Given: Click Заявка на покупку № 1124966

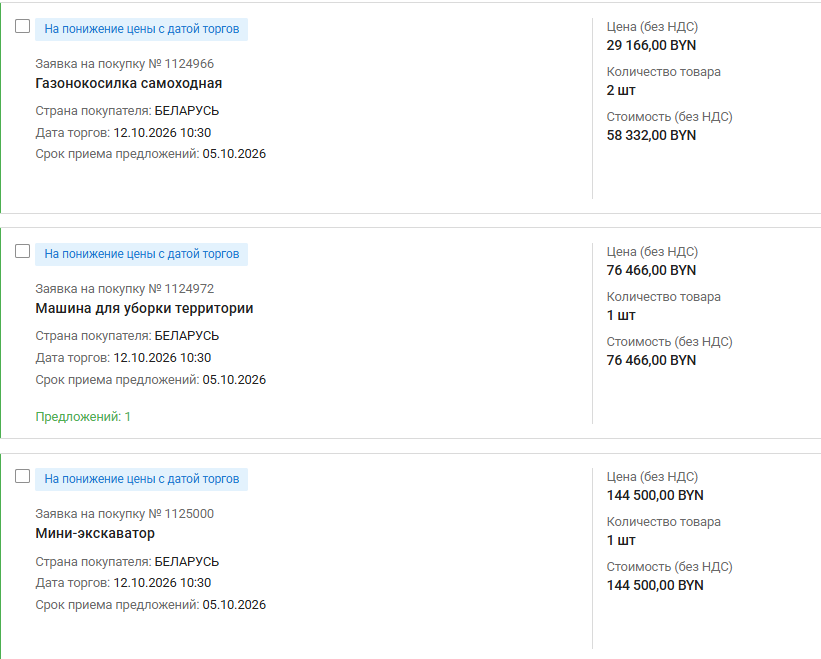Looking at the screenshot, I should [125, 64].
